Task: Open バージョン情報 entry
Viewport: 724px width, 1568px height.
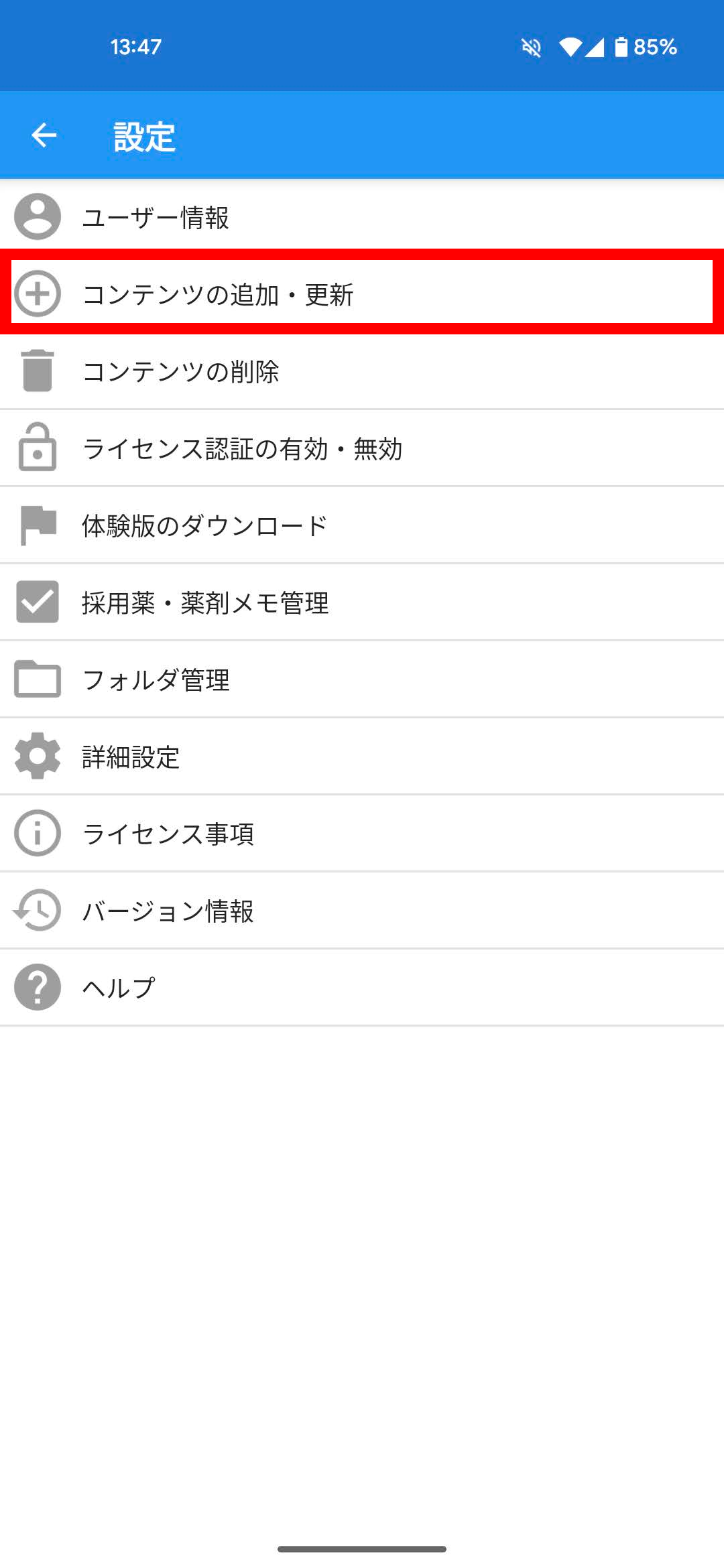Action: coord(168,911)
